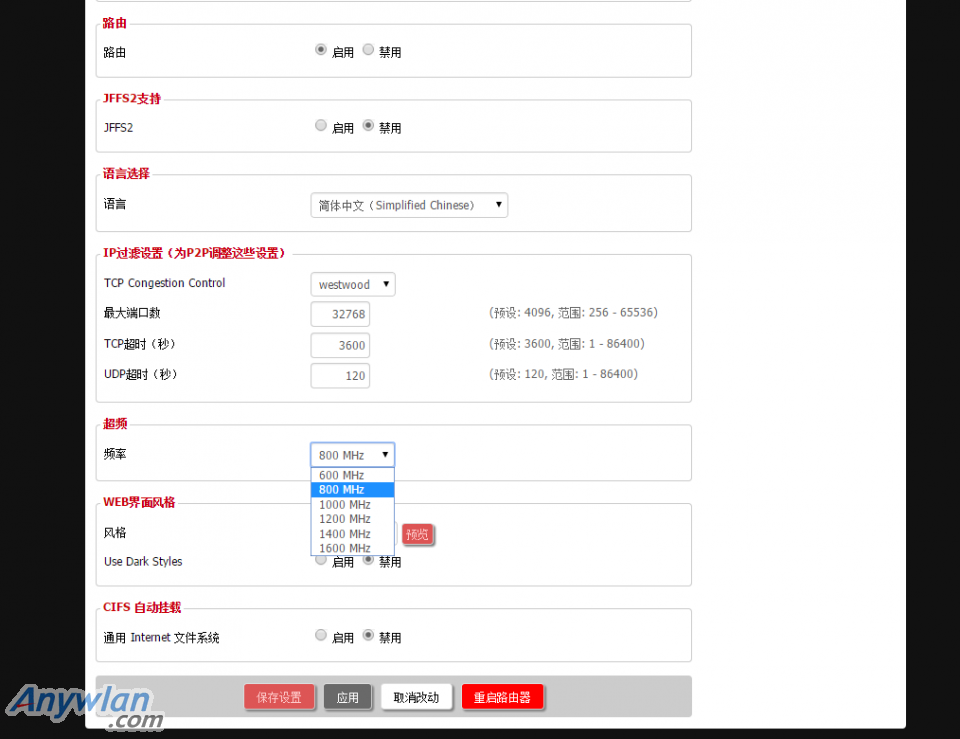Choose 800 MHz from frequency list
Viewport: 960px width, 739px height.
pyautogui.click(x=353, y=490)
